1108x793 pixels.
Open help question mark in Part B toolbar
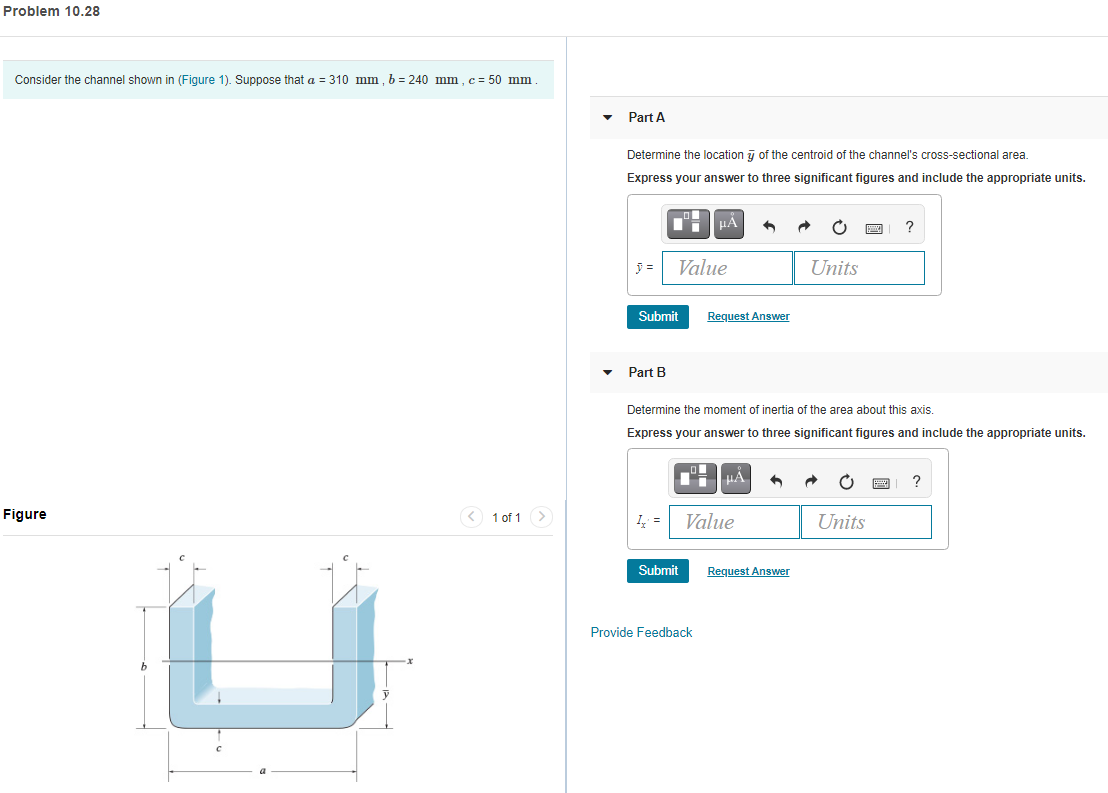[x=917, y=481]
